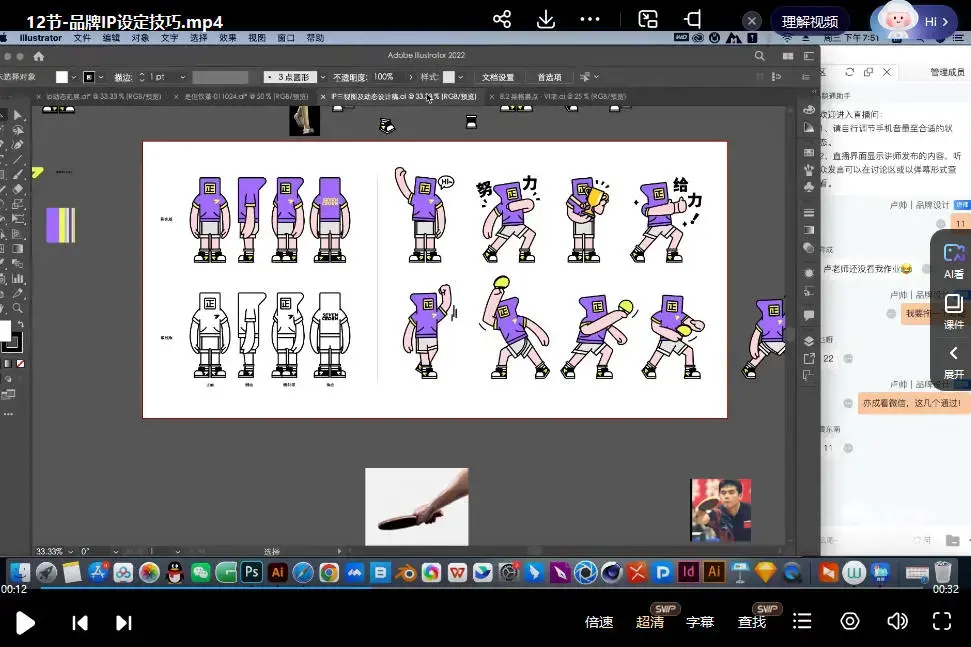Open the 超清 video quality selector
Viewport: 971px width, 647px height.
tap(650, 622)
